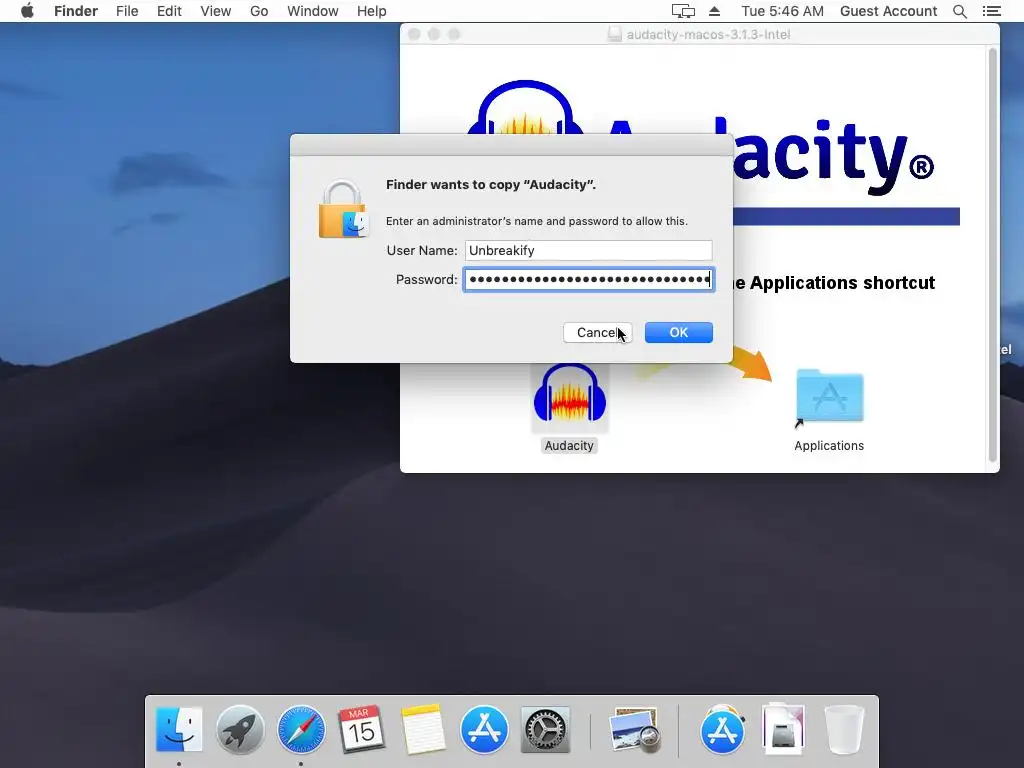Open Safari from the Dock
This screenshot has height=768, width=1024.
[300, 729]
